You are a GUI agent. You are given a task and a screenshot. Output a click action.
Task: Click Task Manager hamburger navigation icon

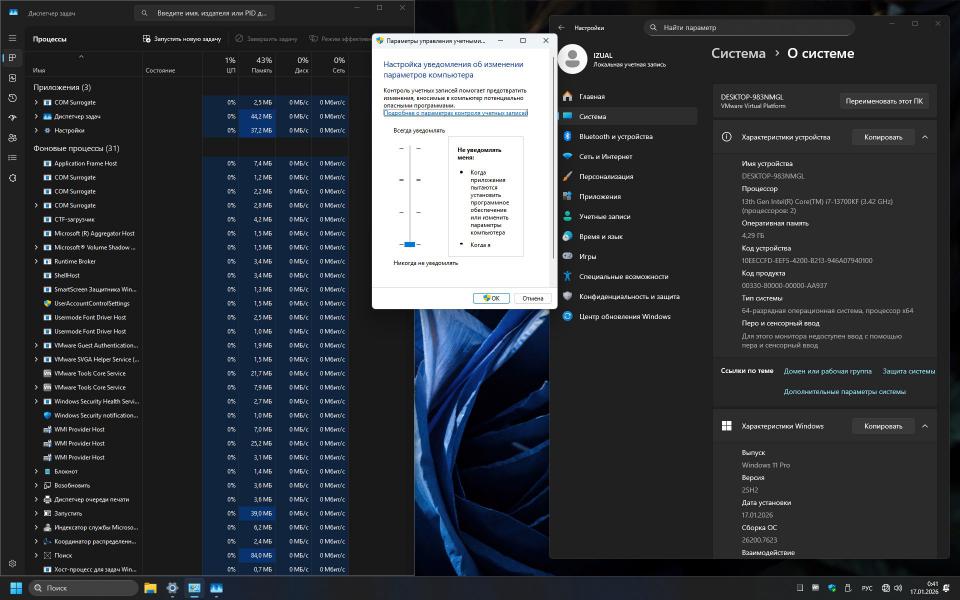(12, 37)
